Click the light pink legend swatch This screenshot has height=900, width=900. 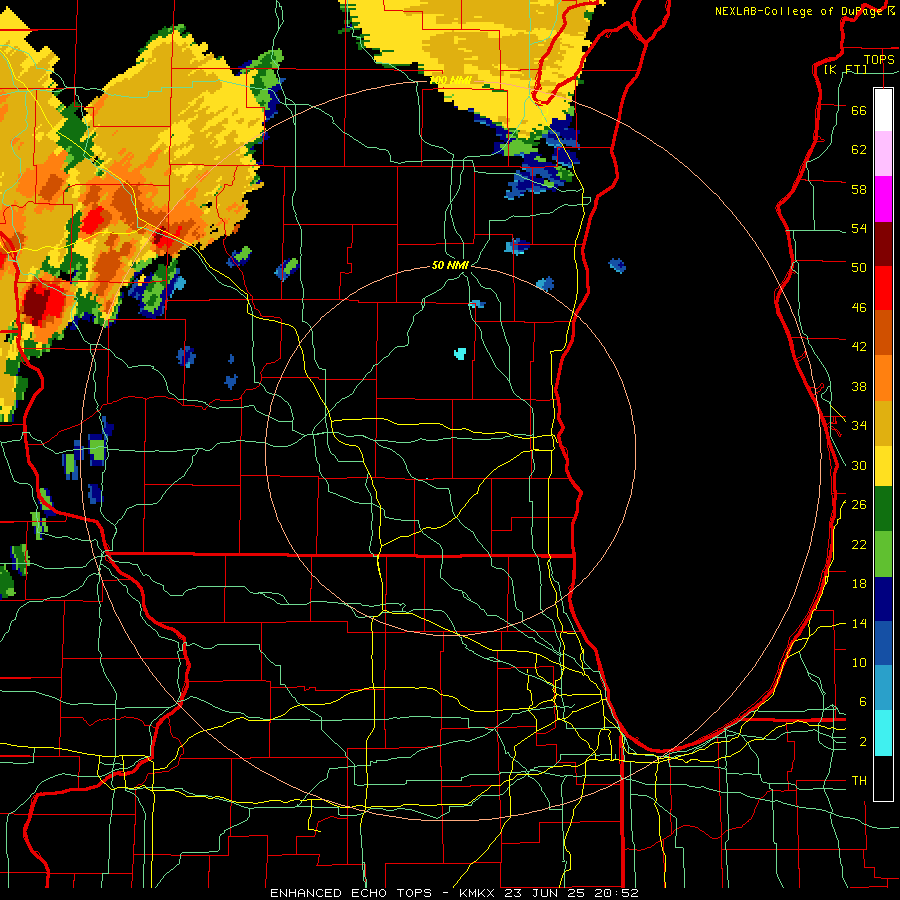pos(883,153)
